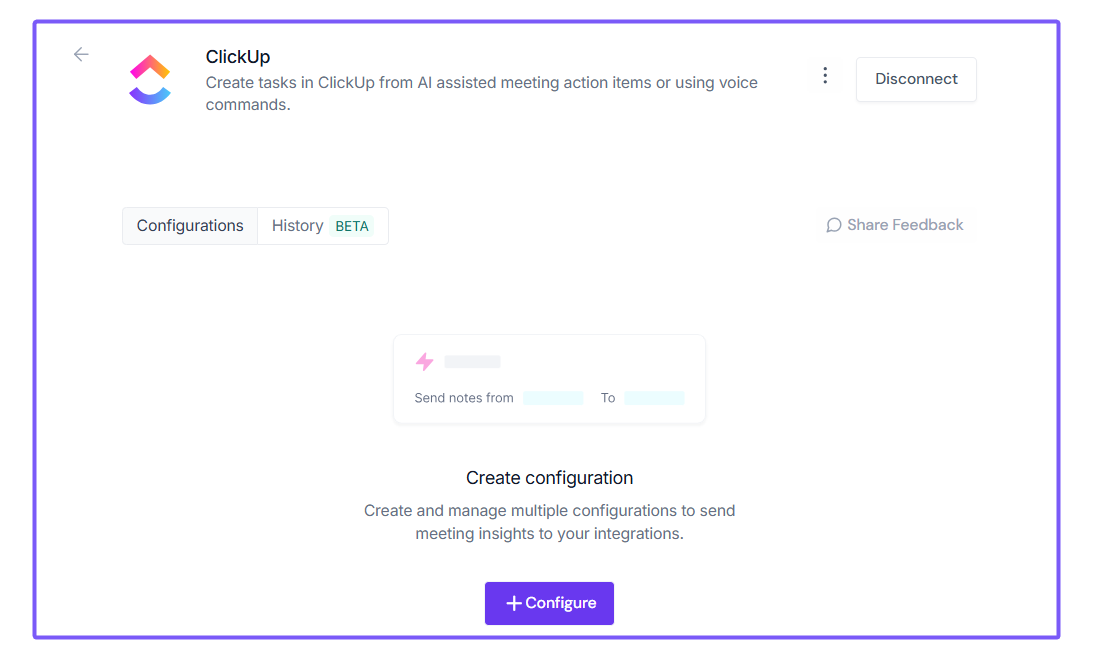1099x656 pixels.
Task: Click the speech bubble feedback icon
Action: (x=833, y=225)
